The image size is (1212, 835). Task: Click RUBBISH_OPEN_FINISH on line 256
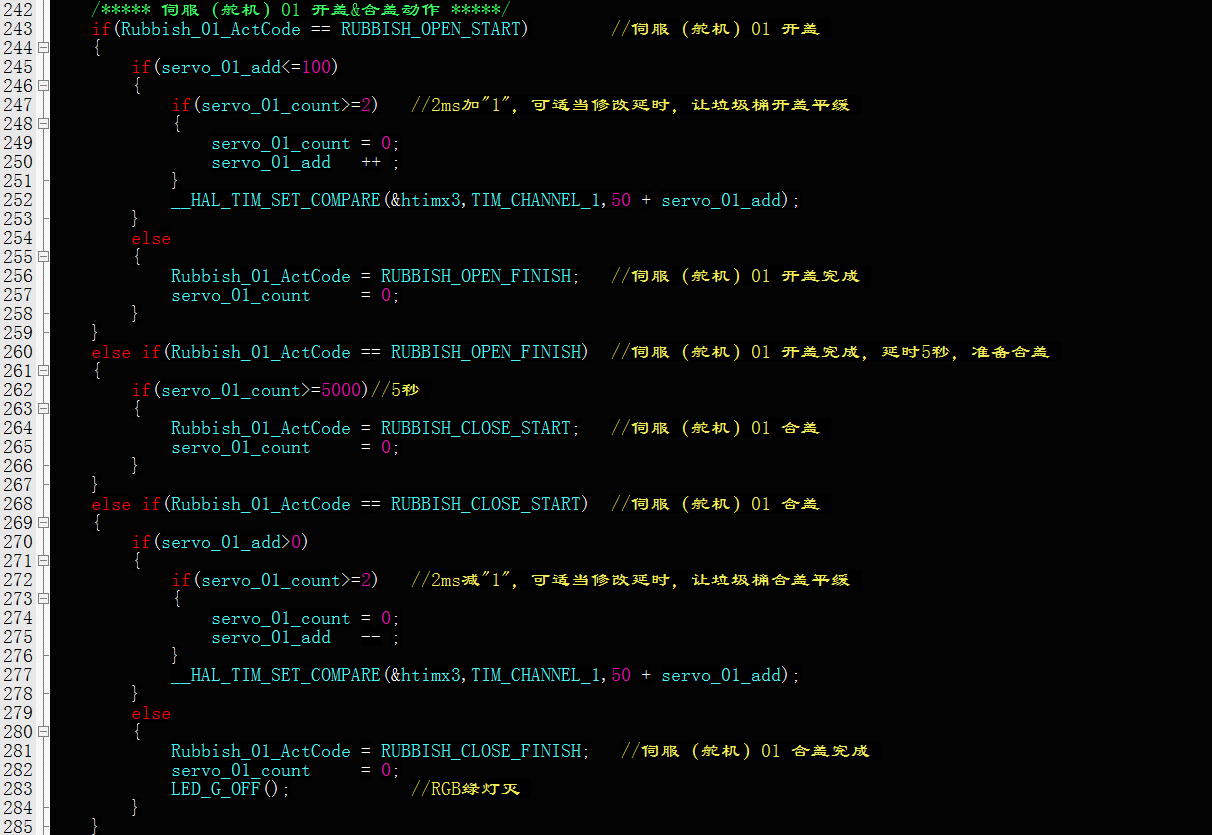(x=475, y=276)
